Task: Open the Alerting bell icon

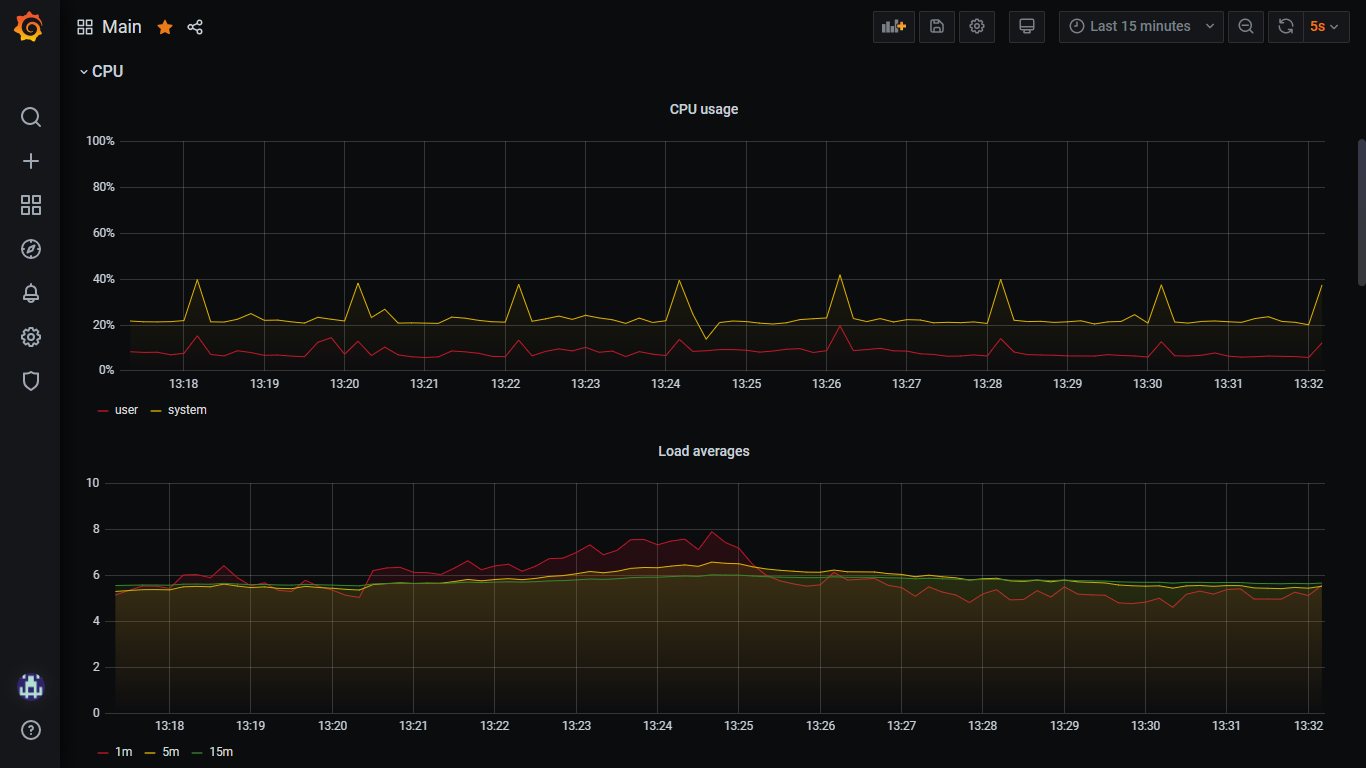Action: (31, 293)
